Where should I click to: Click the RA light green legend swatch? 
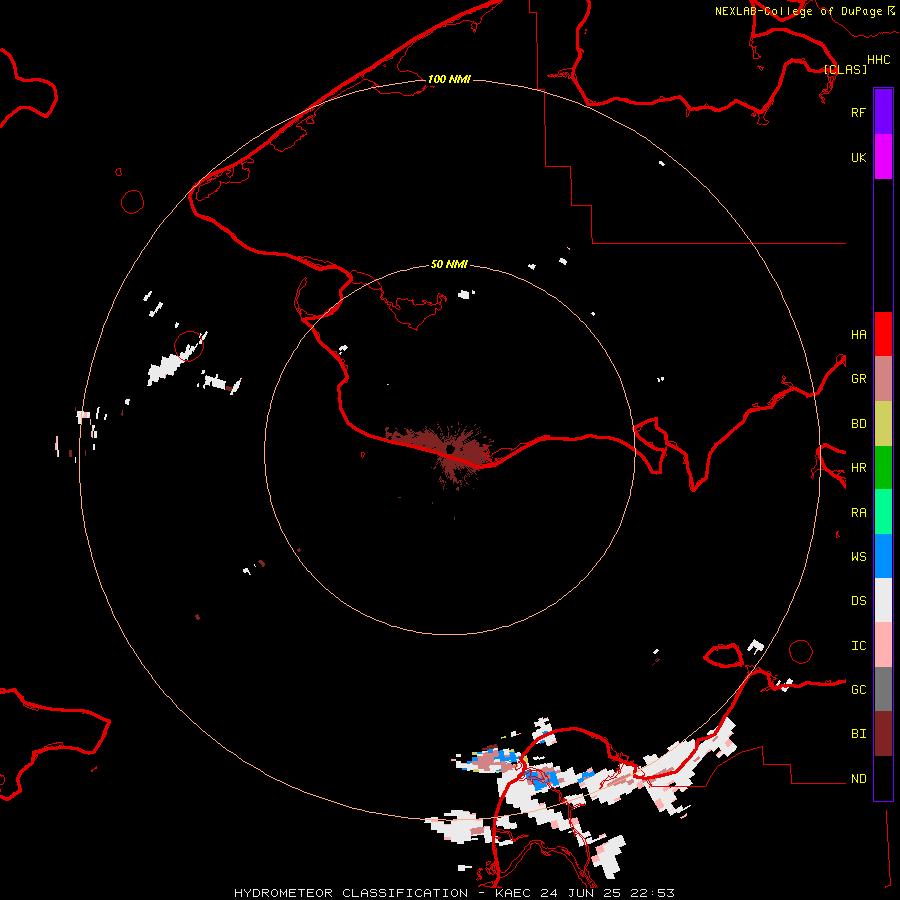(x=883, y=512)
